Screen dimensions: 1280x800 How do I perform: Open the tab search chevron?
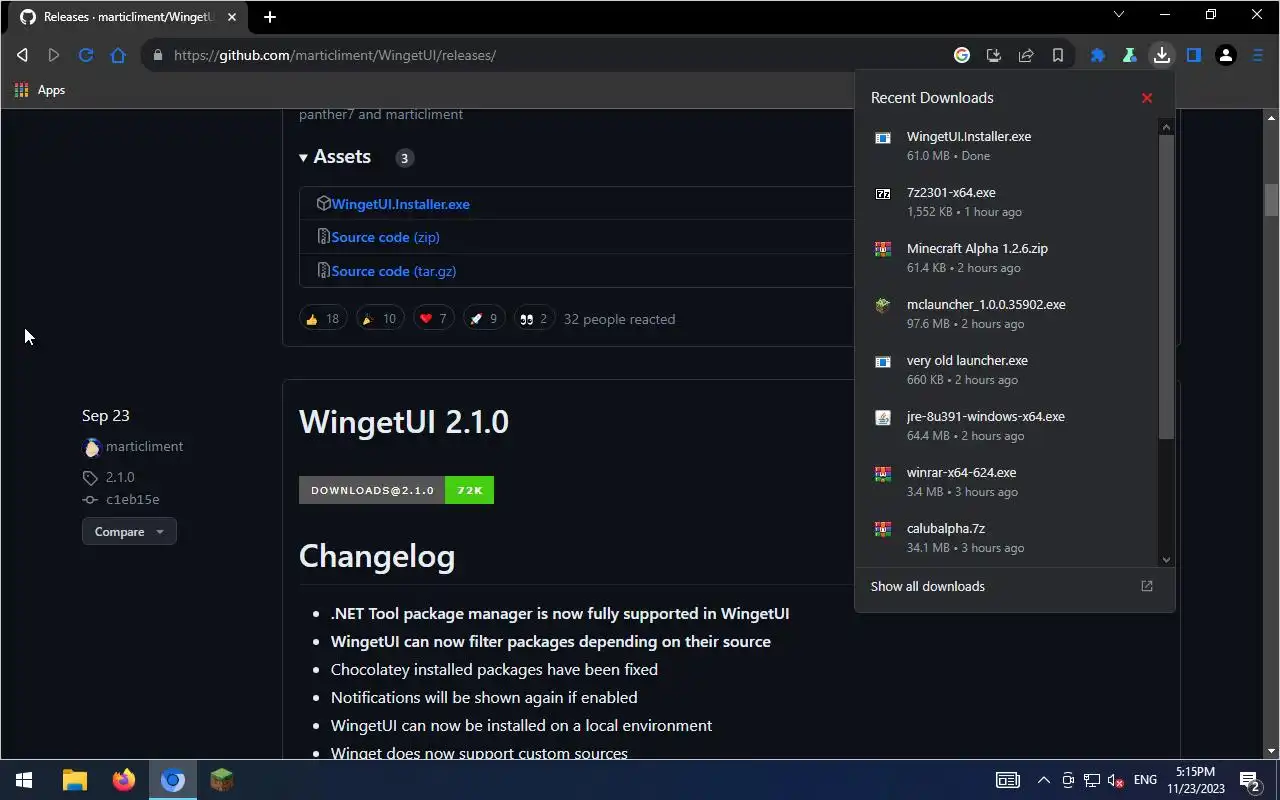click(x=1119, y=15)
